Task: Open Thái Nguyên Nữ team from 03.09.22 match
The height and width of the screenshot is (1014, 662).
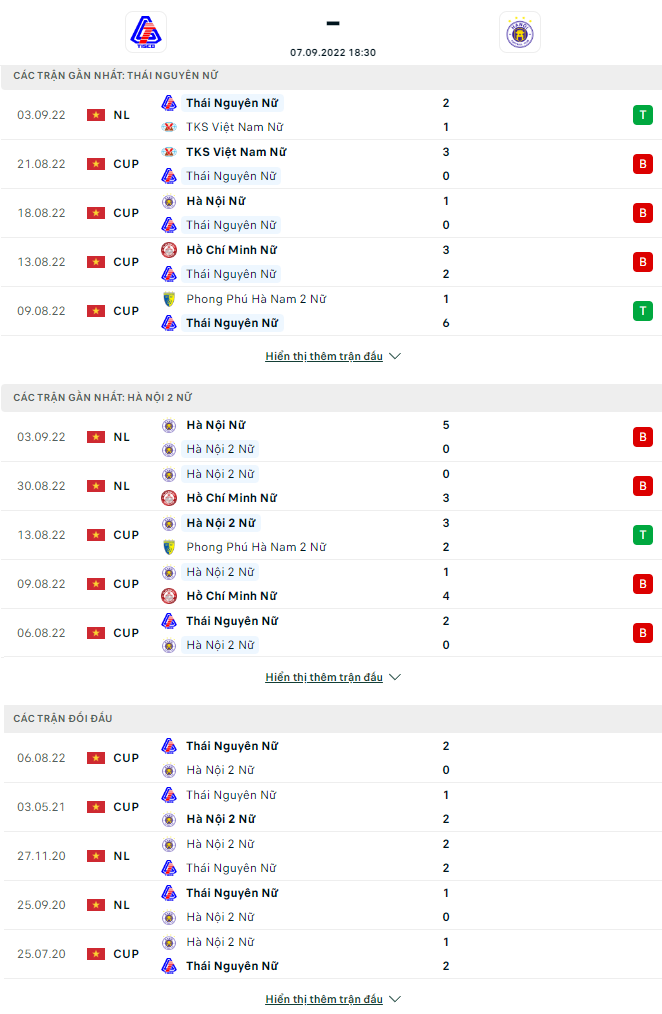Action: coord(232,103)
